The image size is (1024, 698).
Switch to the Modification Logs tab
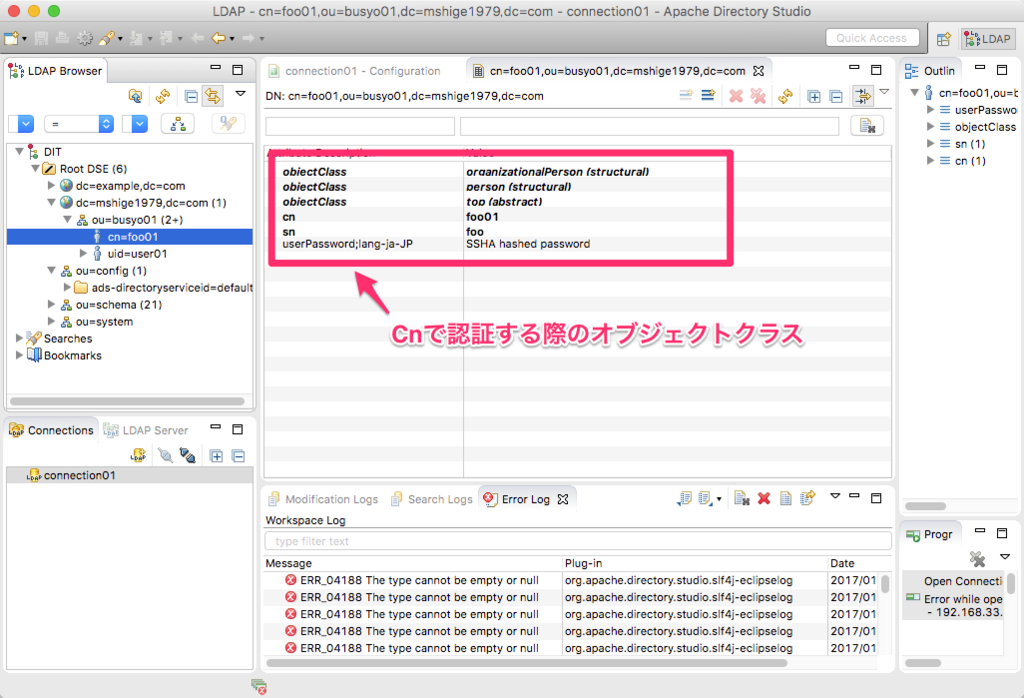323,499
